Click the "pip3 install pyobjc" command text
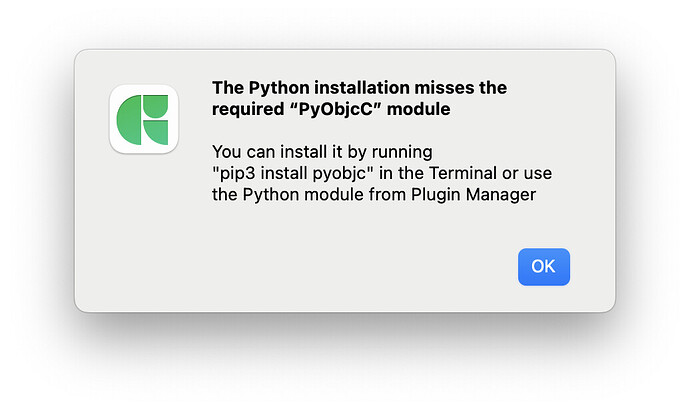The image size is (690, 411). click(x=293, y=173)
